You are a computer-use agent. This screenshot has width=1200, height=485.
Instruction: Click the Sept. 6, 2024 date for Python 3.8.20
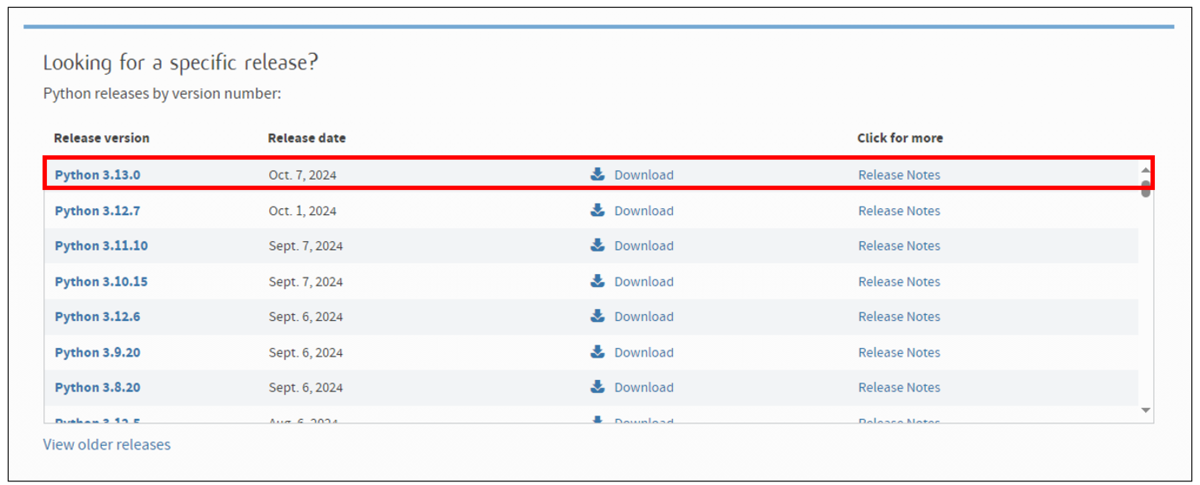[x=306, y=388]
